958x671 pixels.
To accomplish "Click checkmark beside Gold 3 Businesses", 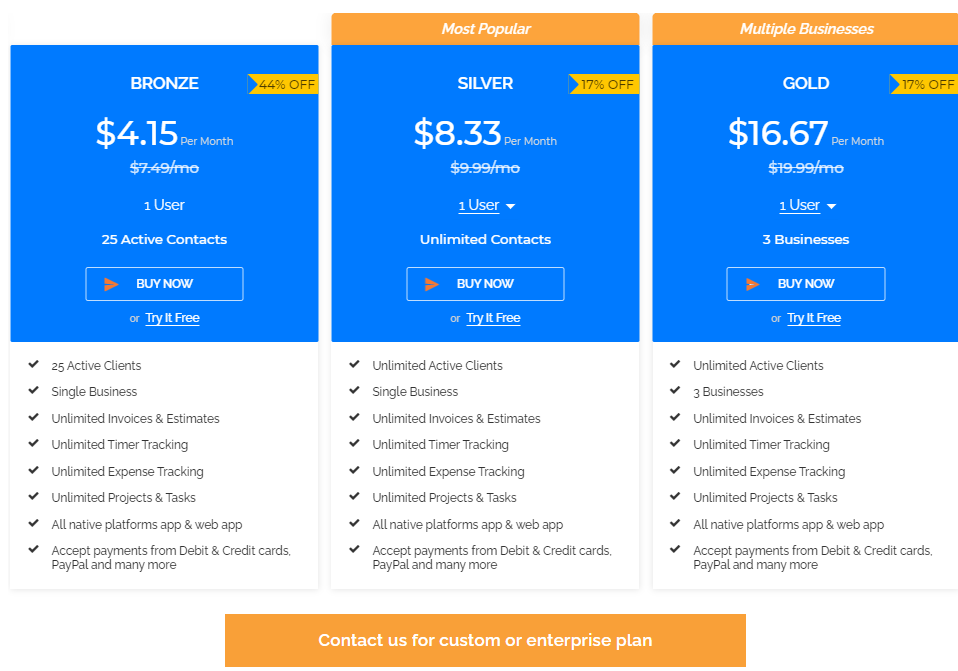I will click(675, 390).
